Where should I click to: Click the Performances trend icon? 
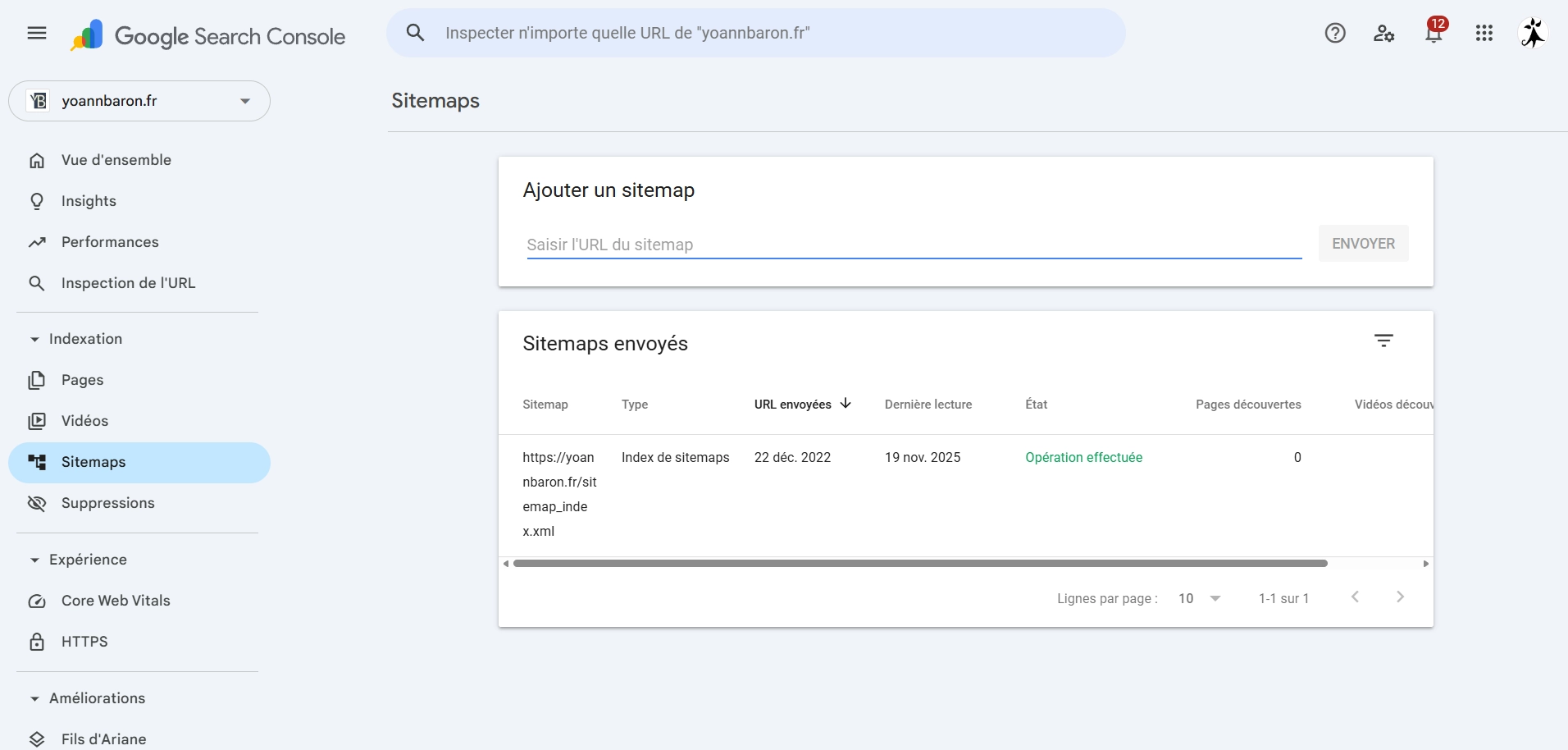tap(37, 242)
